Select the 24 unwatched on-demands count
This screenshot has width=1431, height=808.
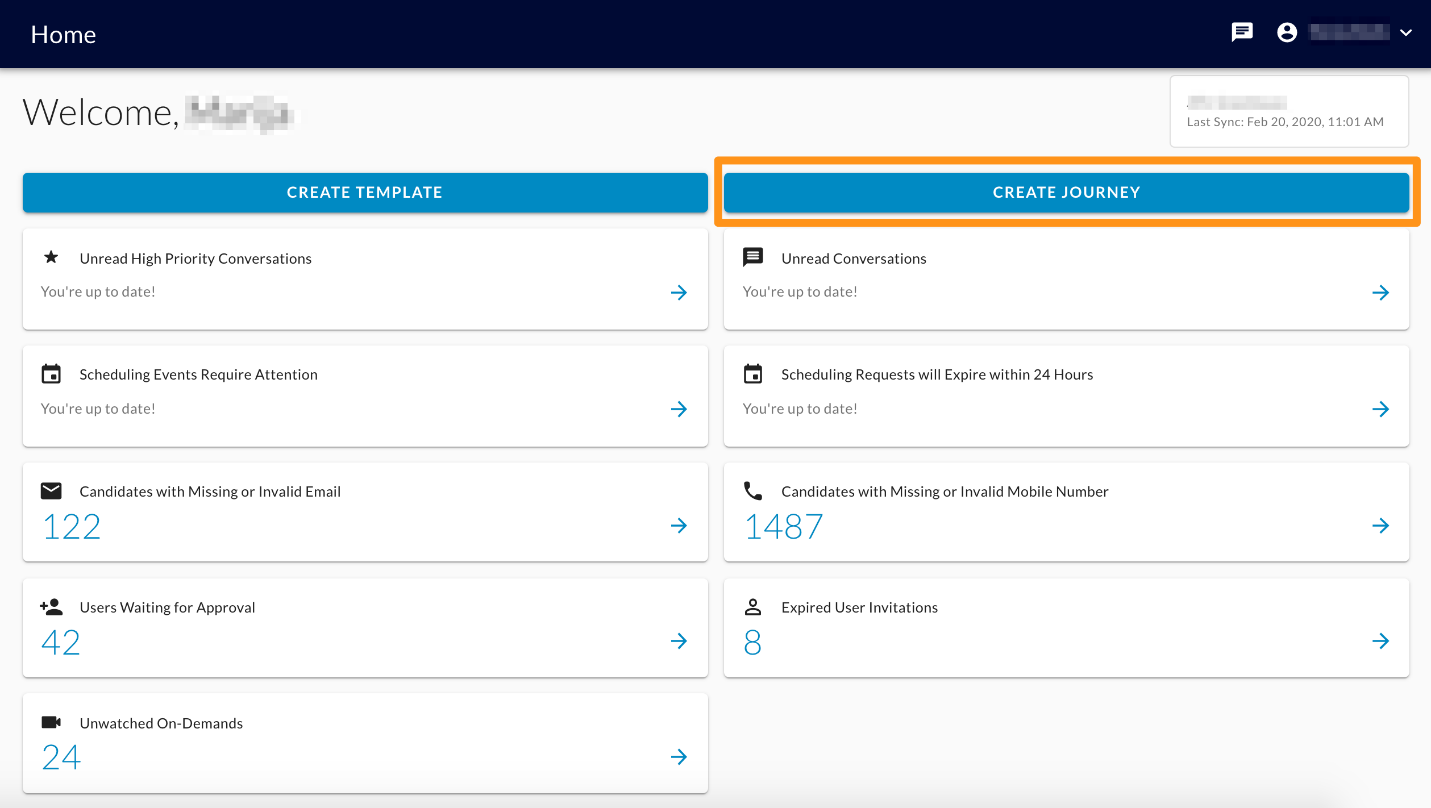[61, 758]
